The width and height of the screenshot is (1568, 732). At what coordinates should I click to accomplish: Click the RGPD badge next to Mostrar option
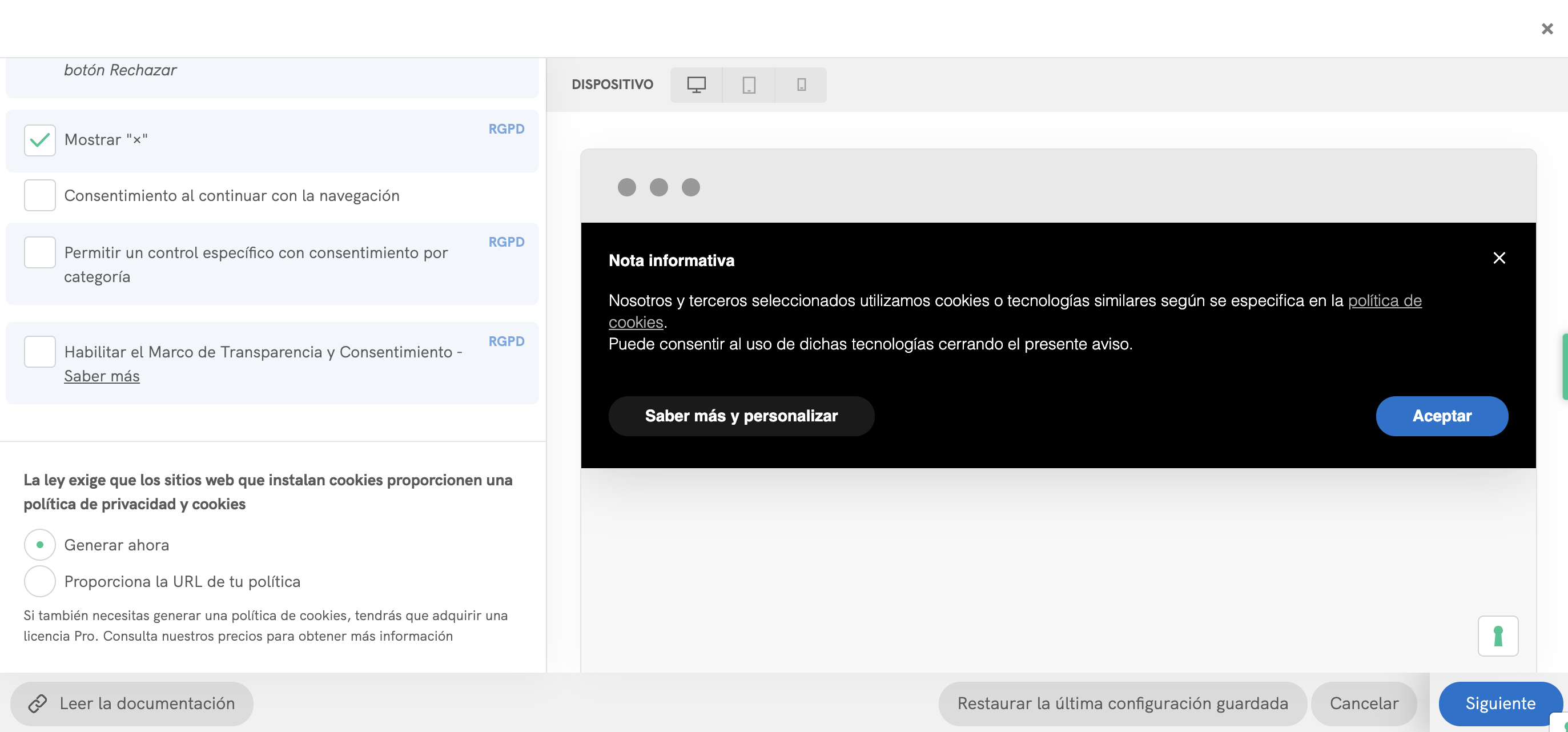pos(506,129)
